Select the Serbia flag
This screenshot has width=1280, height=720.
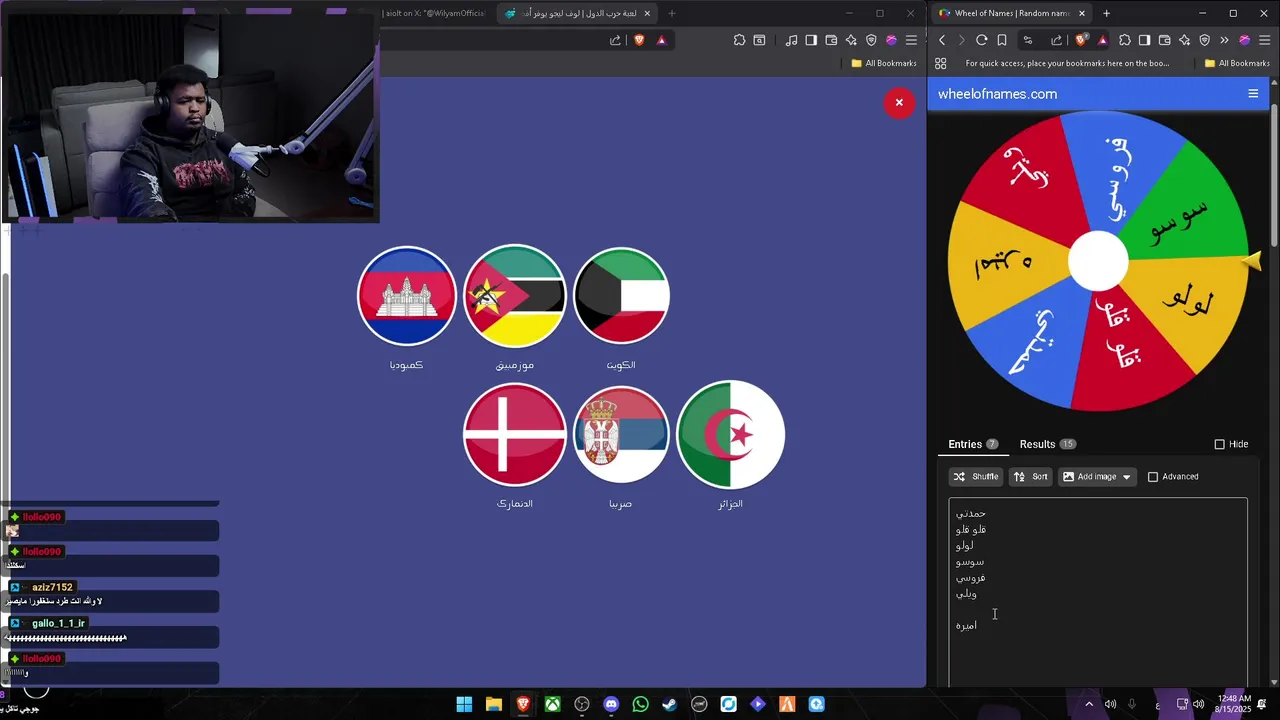click(x=621, y=435)
